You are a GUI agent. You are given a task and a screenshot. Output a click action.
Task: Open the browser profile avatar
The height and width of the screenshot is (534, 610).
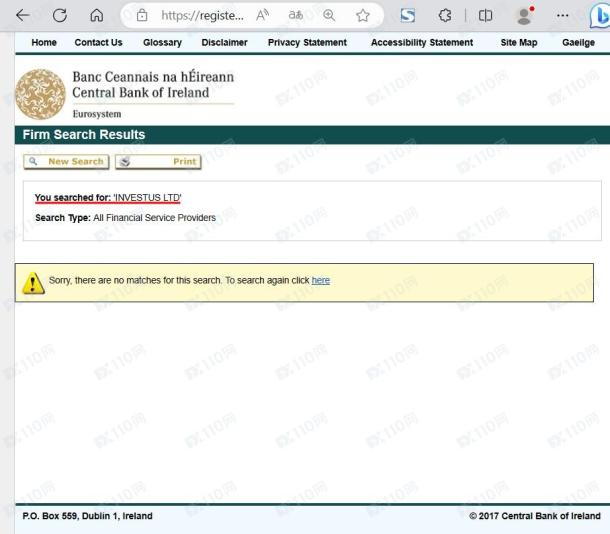coord(524,16)
